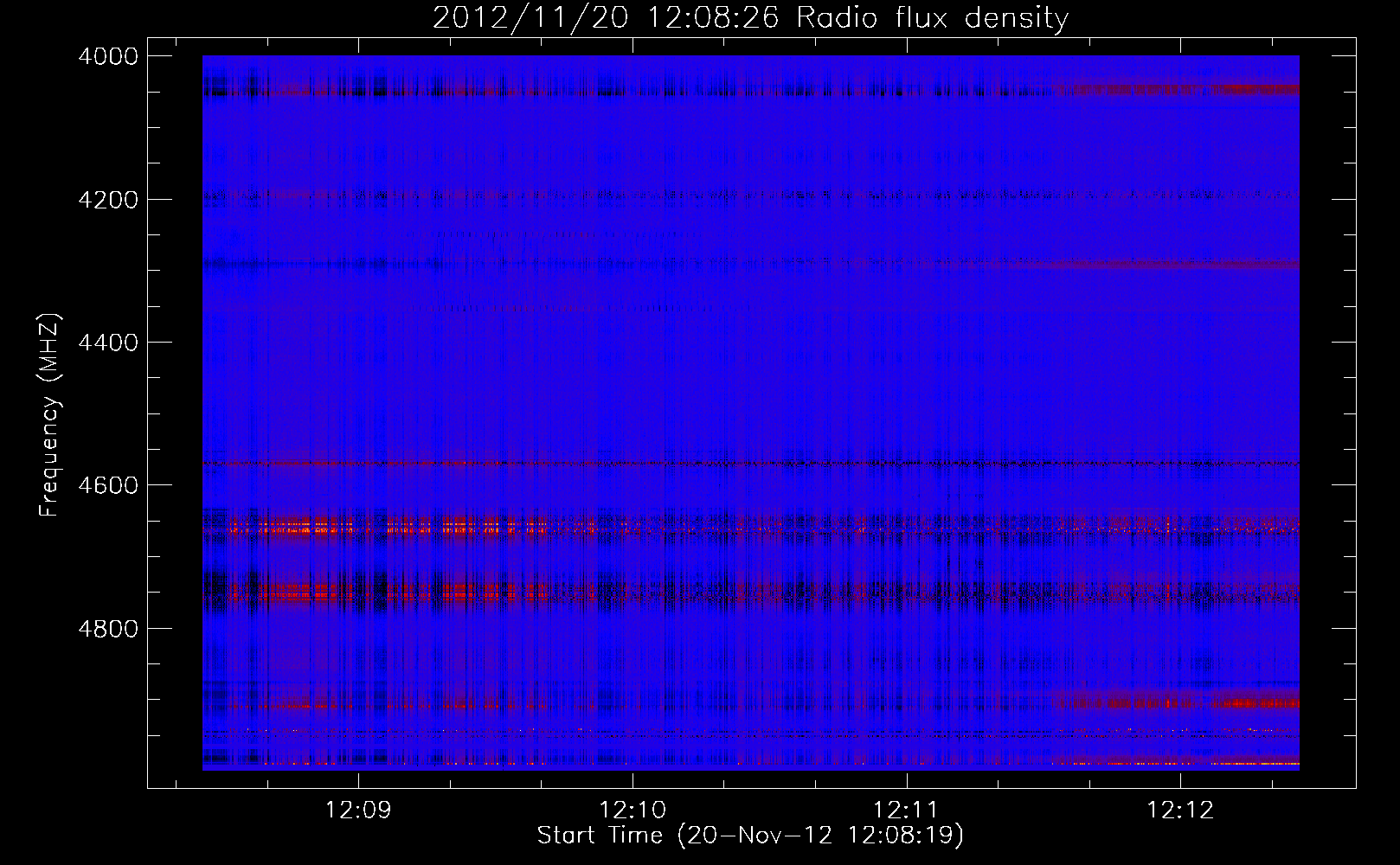Image resolution: width=1400 pixels, height=865 pixels.
Task: Click the 12:10 time tick label
Action: pos(633,811)
